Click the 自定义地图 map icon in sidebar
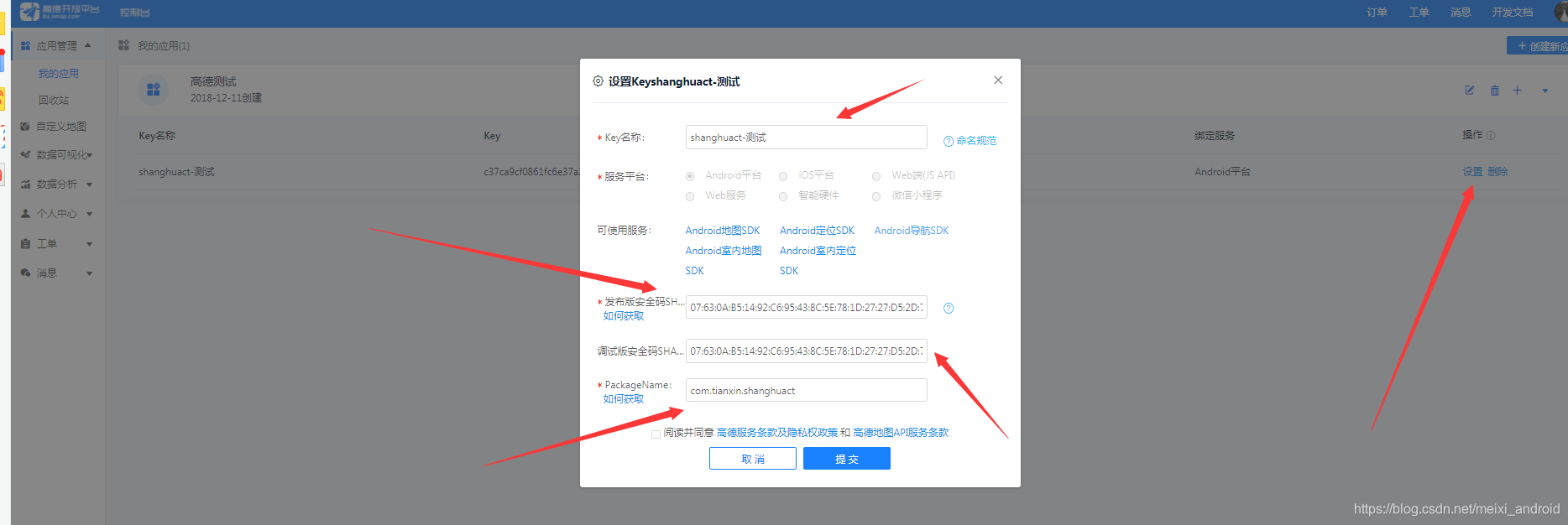The height and width of the screenshot is (525, 1568). pos(25,127)
